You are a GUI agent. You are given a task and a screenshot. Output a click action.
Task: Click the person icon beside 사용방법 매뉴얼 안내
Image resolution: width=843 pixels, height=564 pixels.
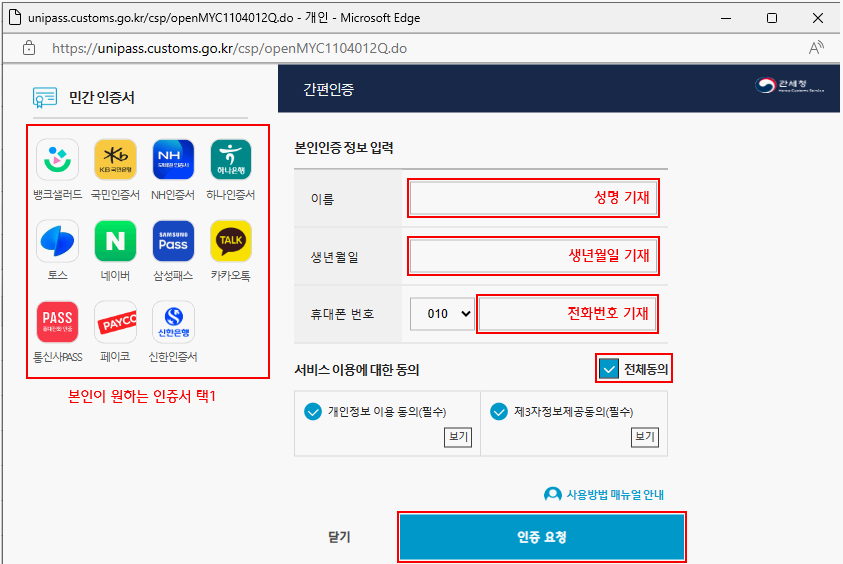coord(553,494)
